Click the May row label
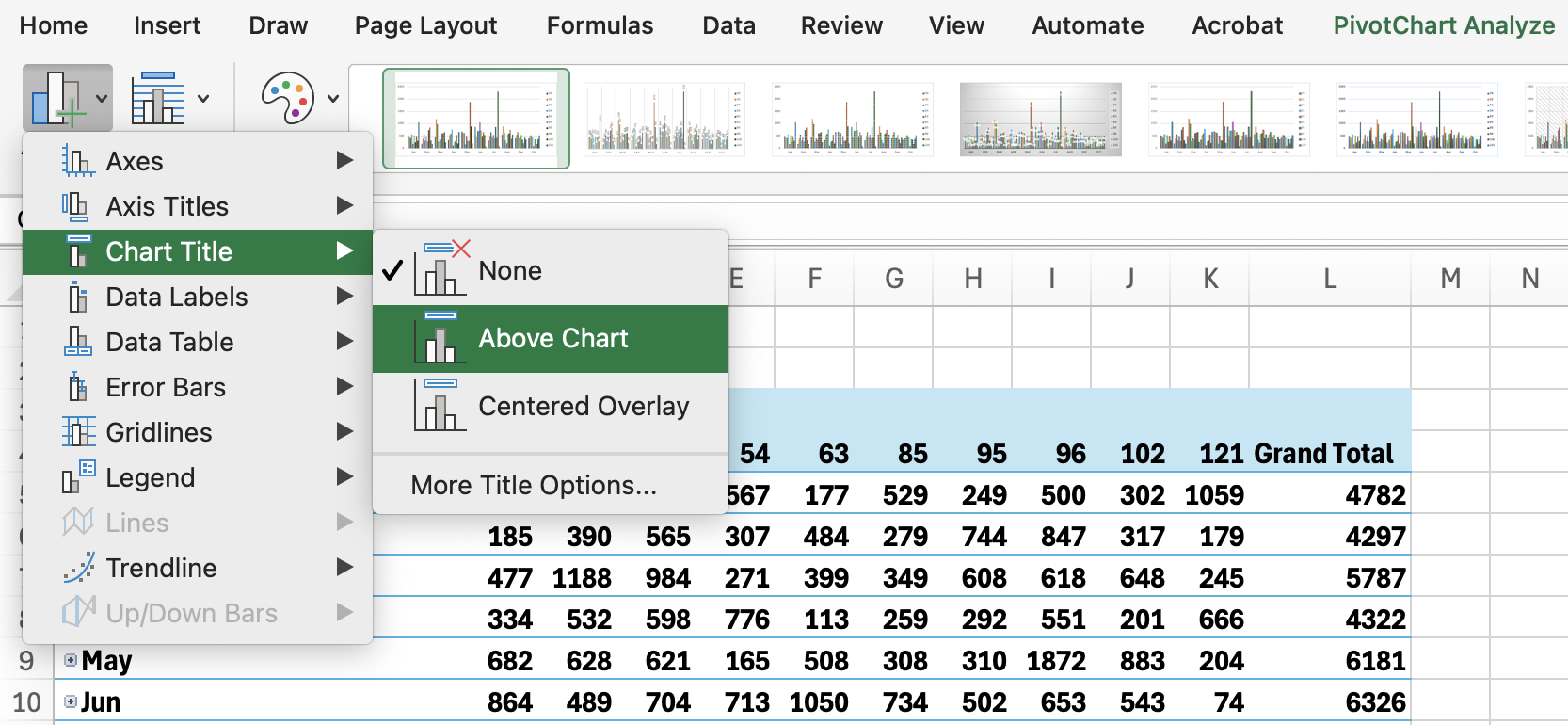 [x=106, y=661]
